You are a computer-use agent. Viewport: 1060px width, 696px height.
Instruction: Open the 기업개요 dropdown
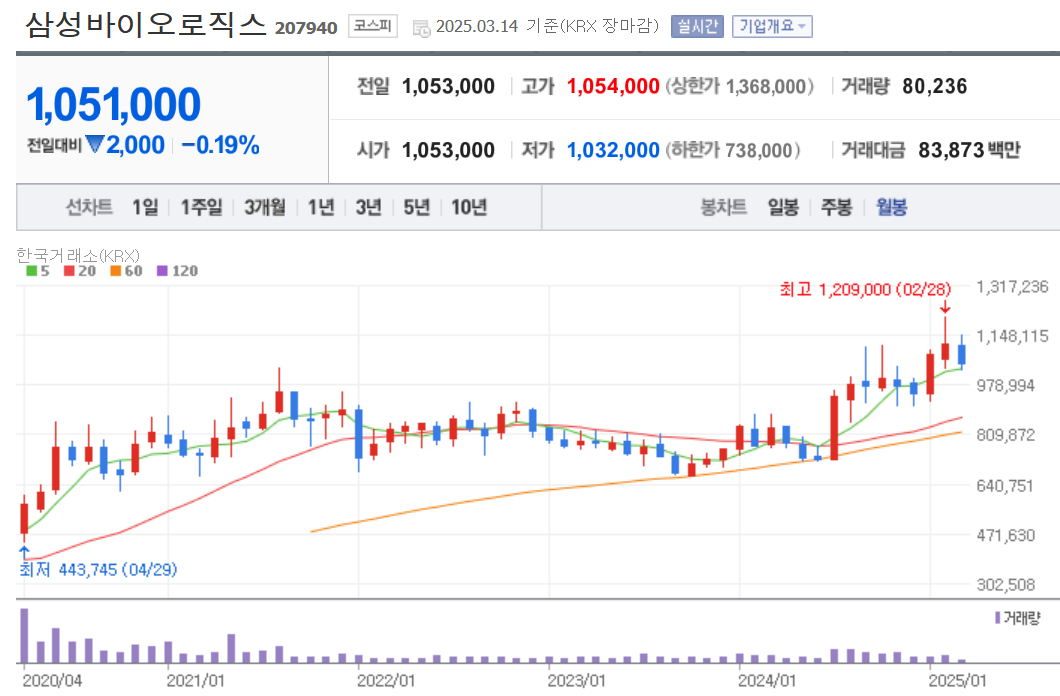pos(772,26)
